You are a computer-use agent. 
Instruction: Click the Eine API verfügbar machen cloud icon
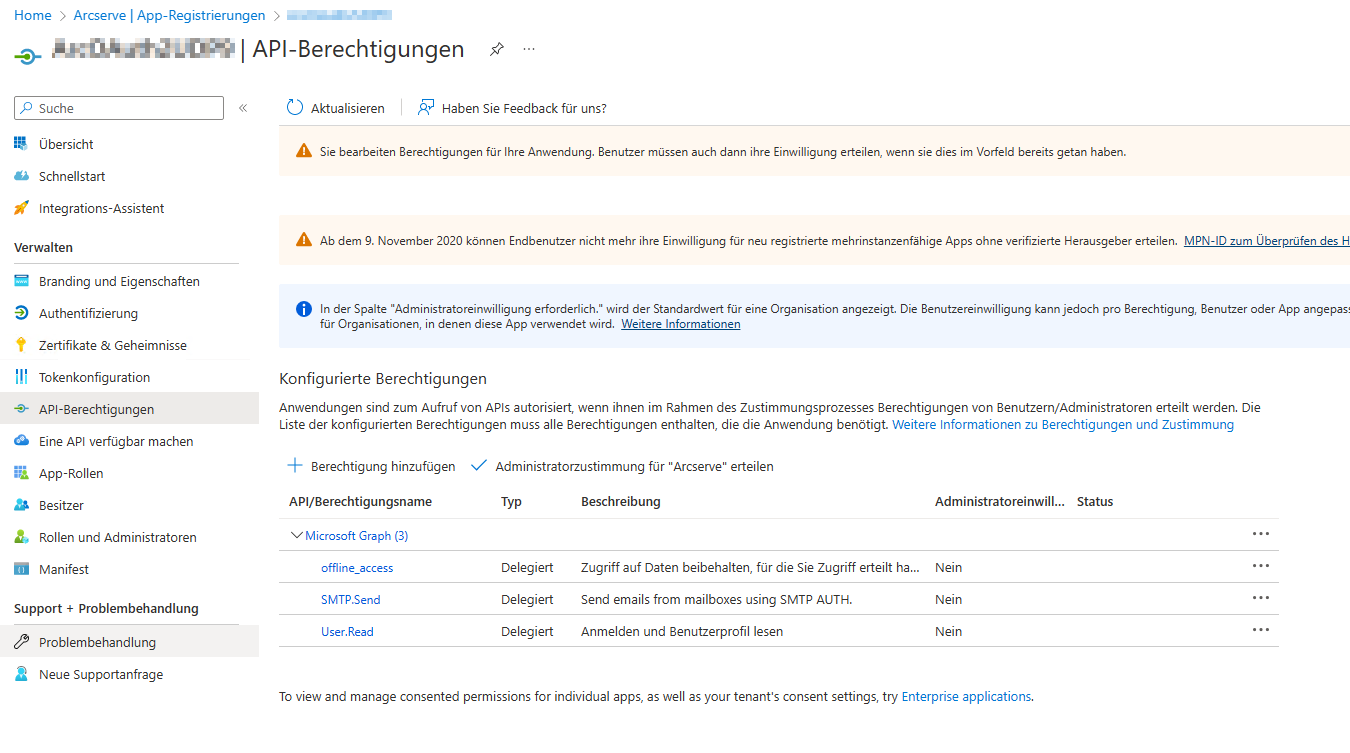point(21,441)
